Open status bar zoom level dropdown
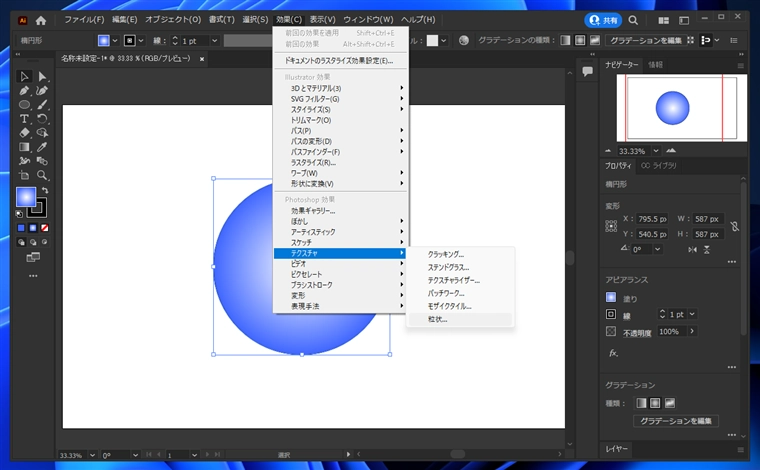Screen dimensions: 760x470 point(92,455)
